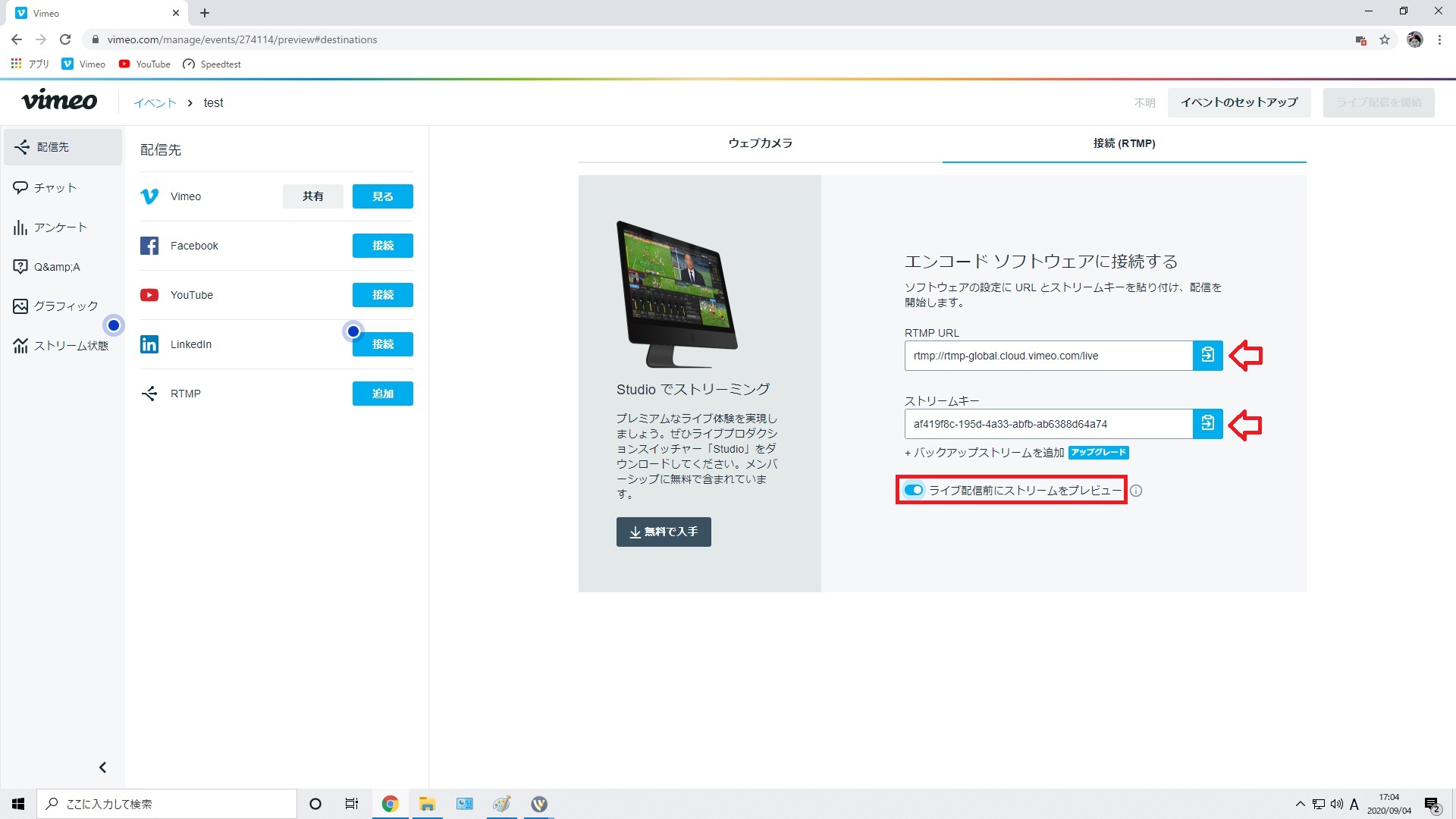
Task: Click the Vimeo V icon in destinations
Action: [x=149, y=196]
